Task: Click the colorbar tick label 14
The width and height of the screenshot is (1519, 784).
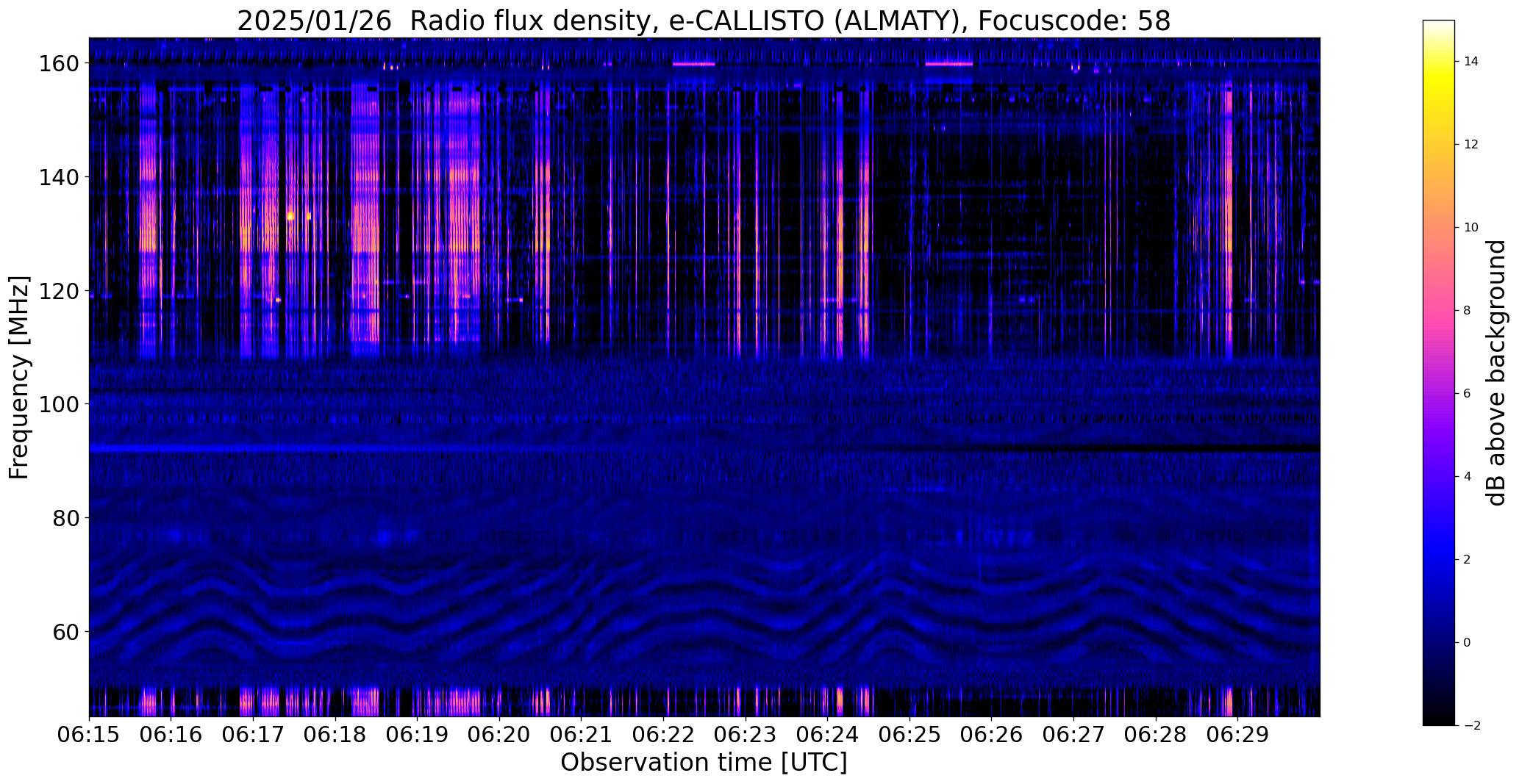Action: (x=1471, y=62)
